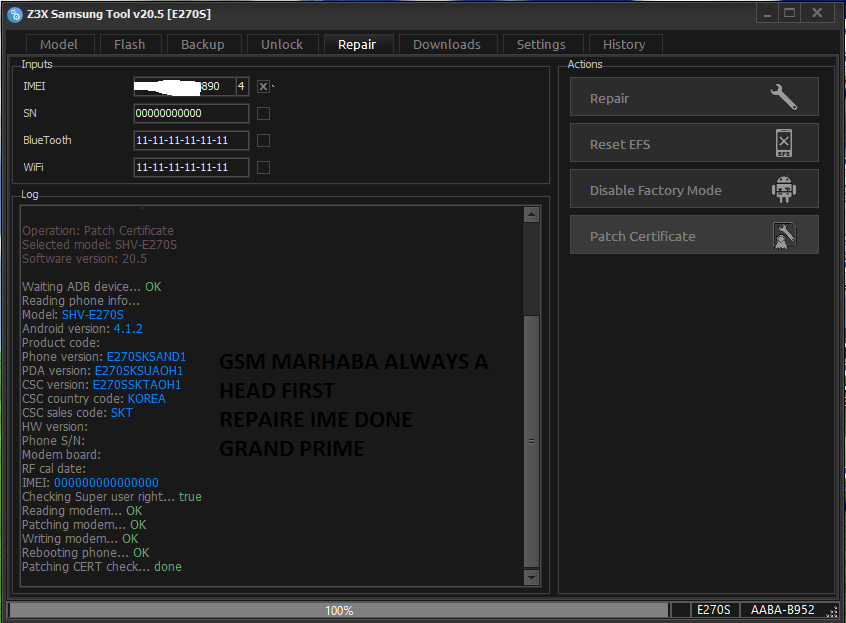Click the SHV-E270S model value in log
Image resolution: width=846 pixels, height=623 pixels.
point(93,315)
